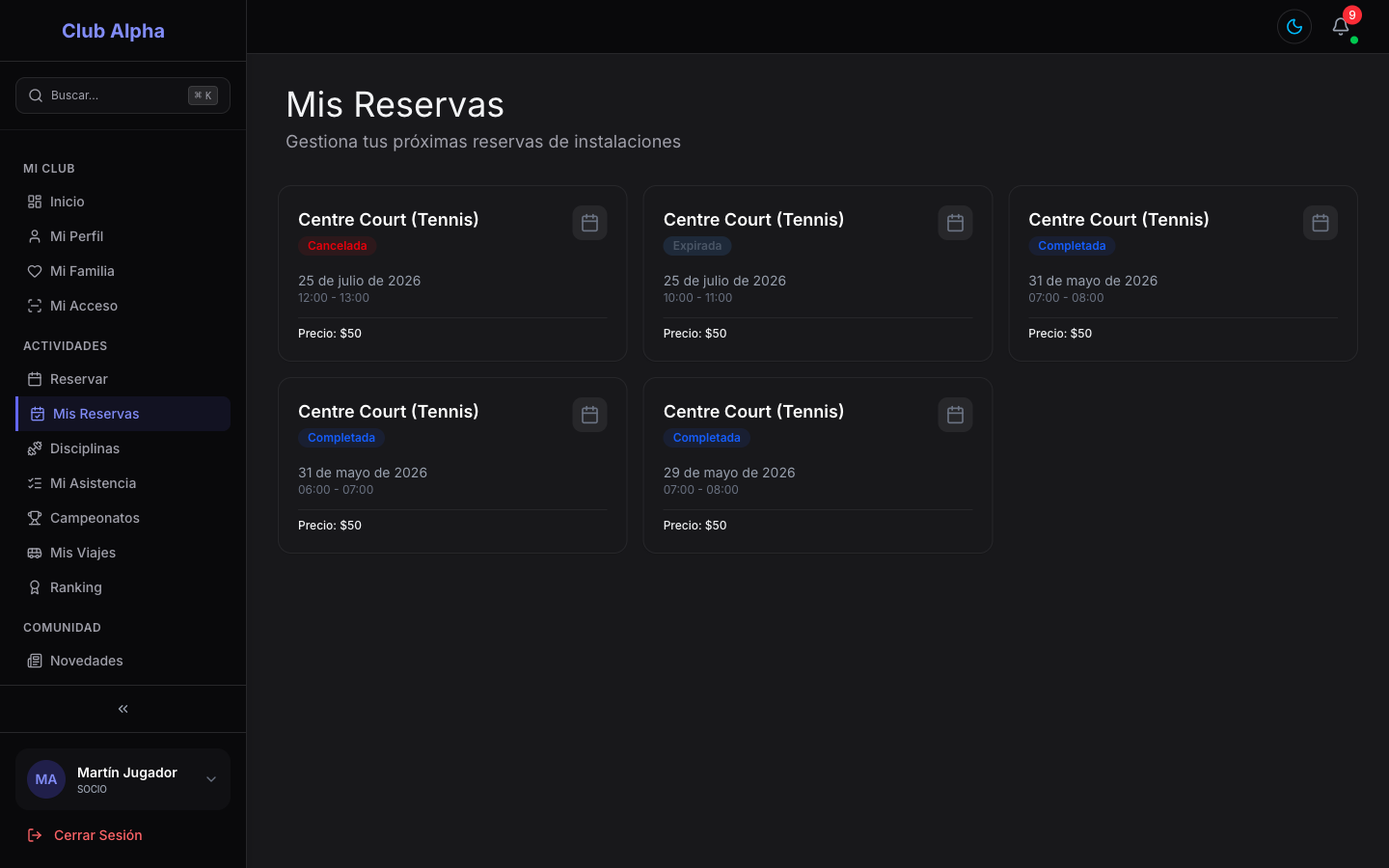Screen dimensions: 1389x868
Task: Click the 10:00 - 11:00 time text
Action: tap(697, 298)
